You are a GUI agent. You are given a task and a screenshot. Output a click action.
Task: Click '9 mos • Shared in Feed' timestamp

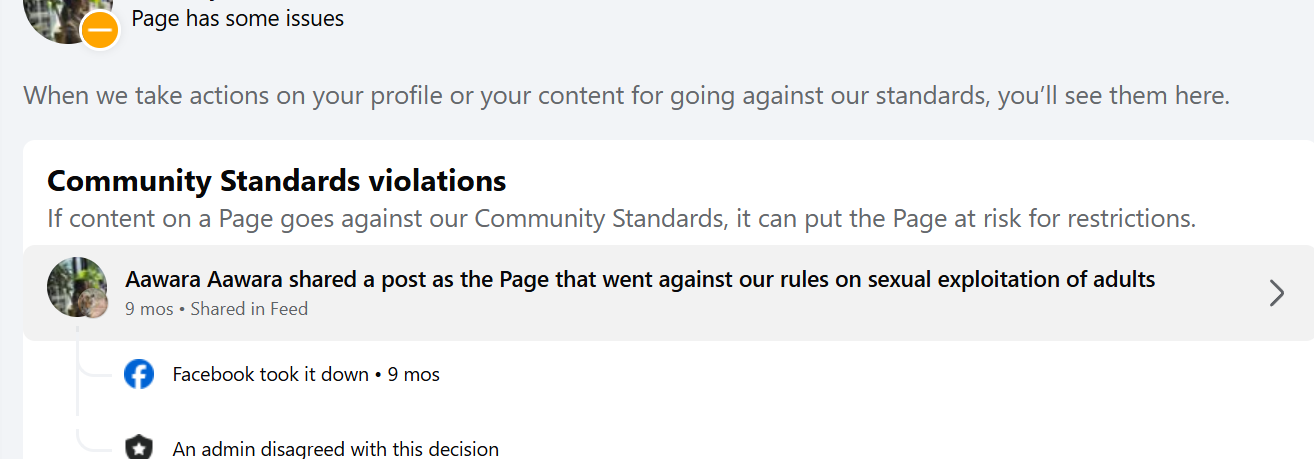216,309
